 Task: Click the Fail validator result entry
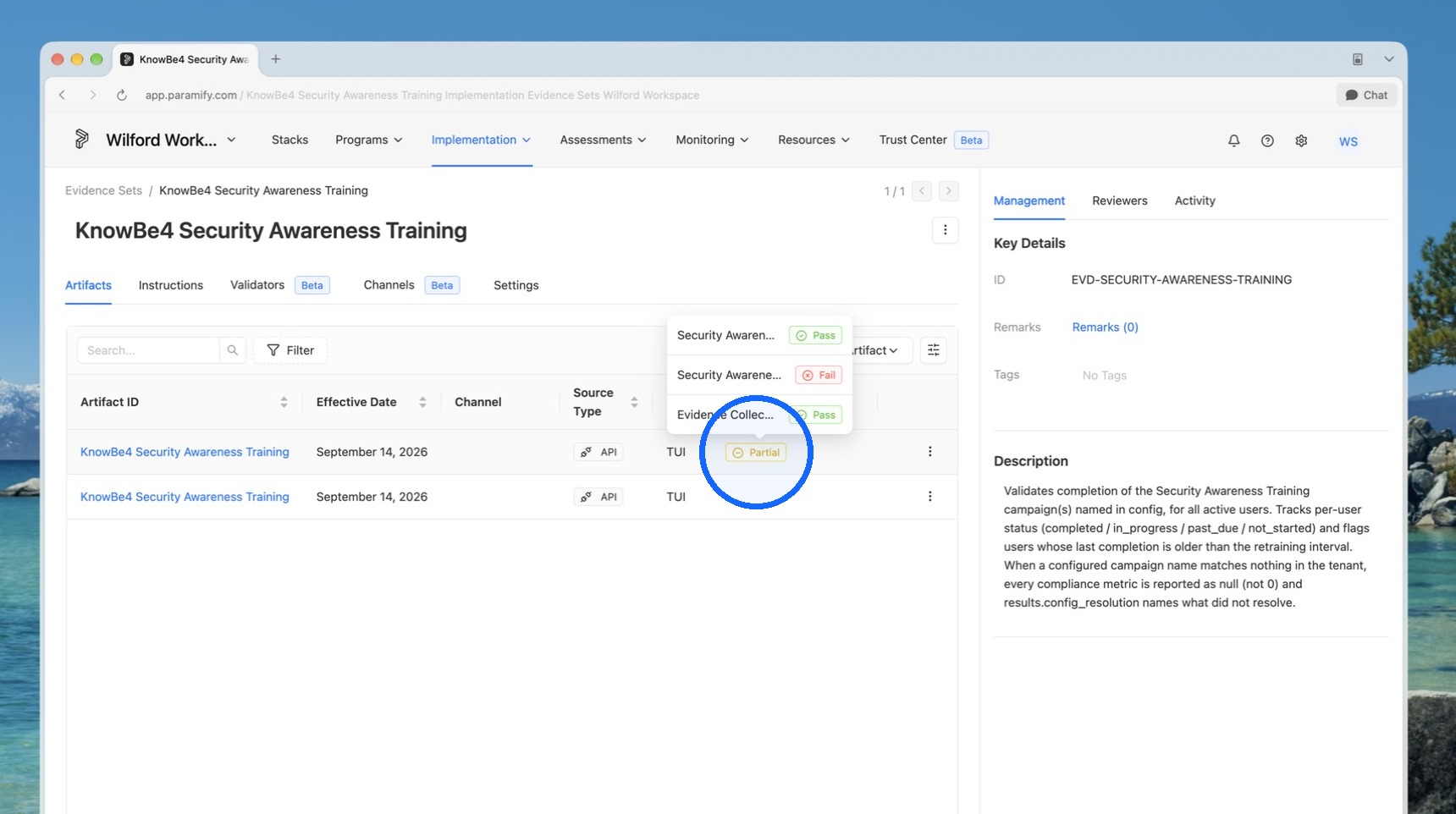758,375
